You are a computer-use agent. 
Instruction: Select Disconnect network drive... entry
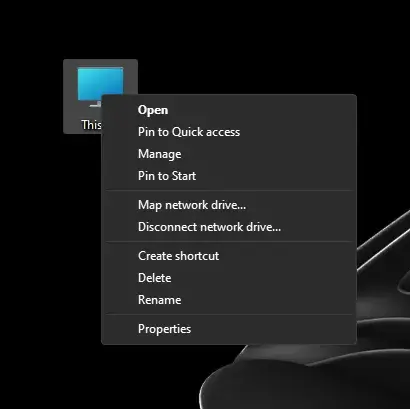point(229,227)
